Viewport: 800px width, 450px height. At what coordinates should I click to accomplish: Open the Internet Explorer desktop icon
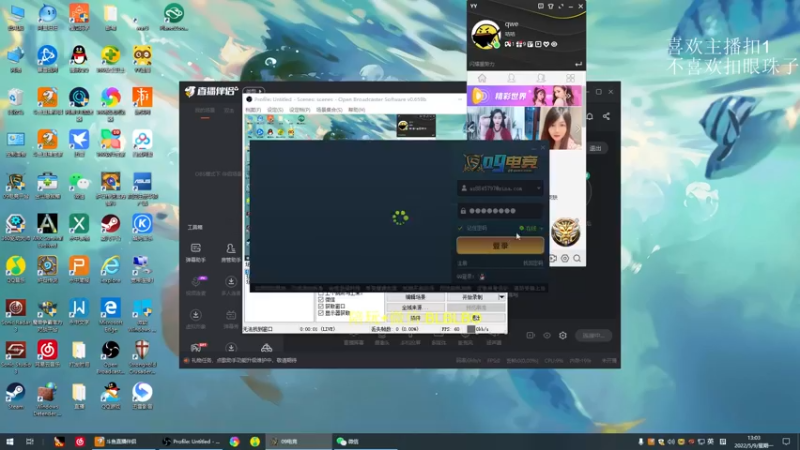point(111,269)
